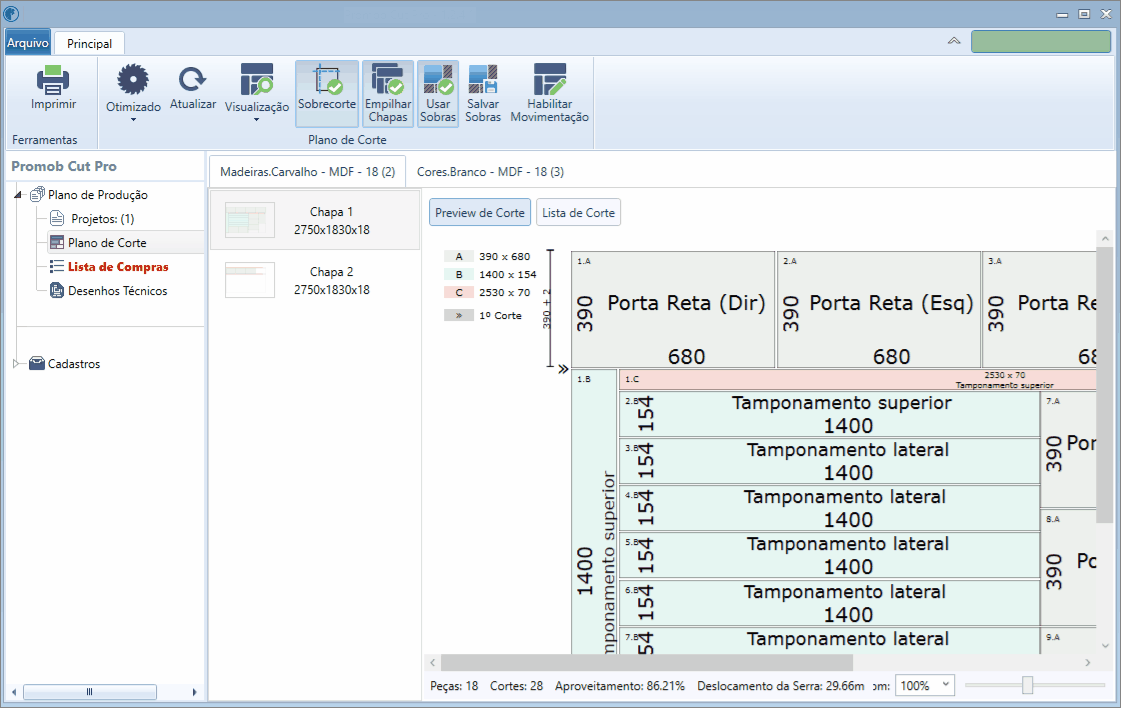Switch to Cores.Branco MDF 18 tab
The height and width of the screenshot is (708, 1121).
click(490, 172)
